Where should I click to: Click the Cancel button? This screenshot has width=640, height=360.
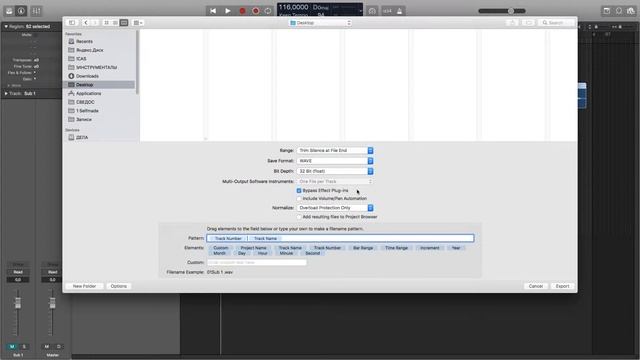(536, 286)
